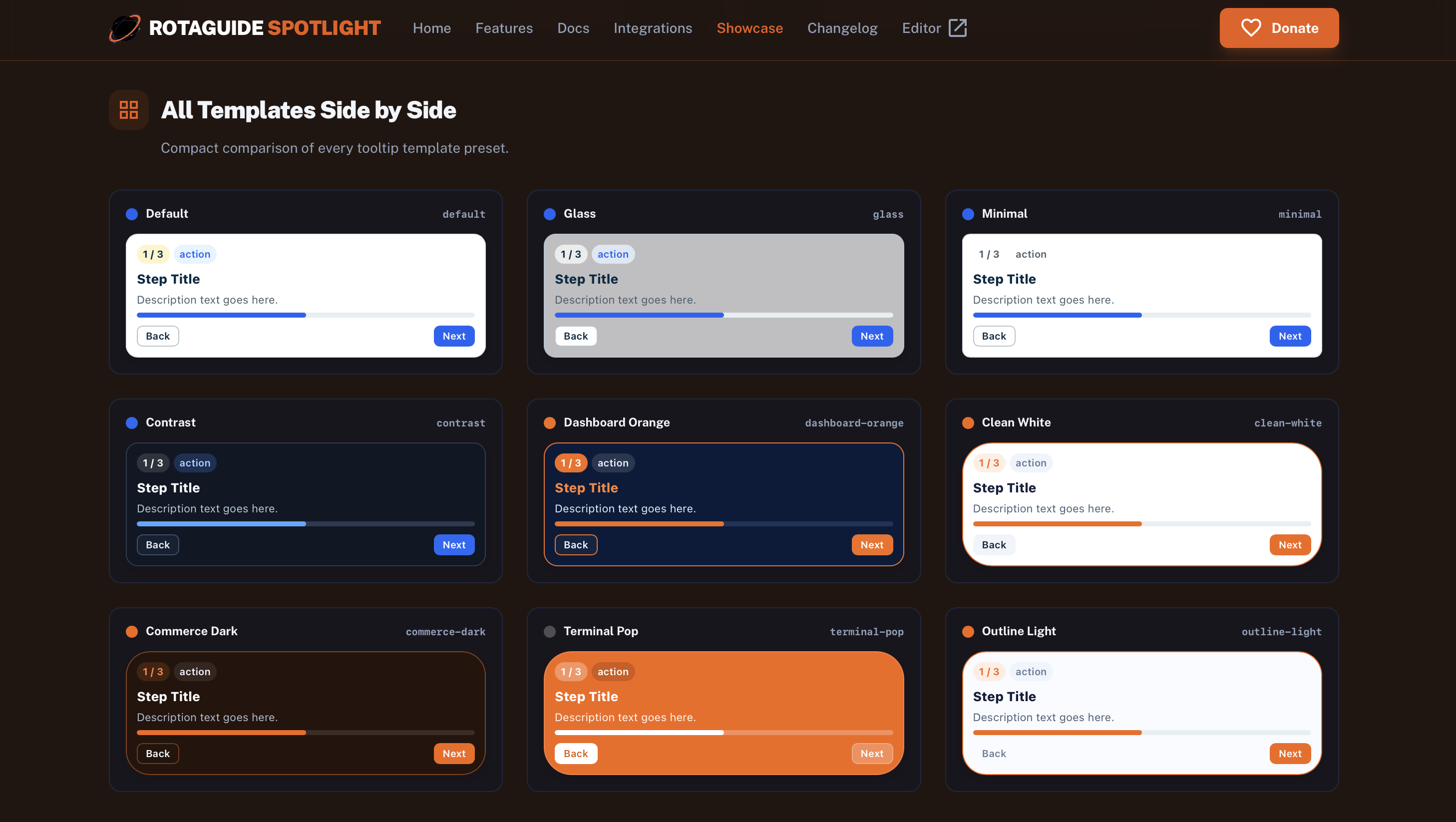Click the heart icon inside the Donate button
This screenshot has height=822, width=1456.
1251,27
